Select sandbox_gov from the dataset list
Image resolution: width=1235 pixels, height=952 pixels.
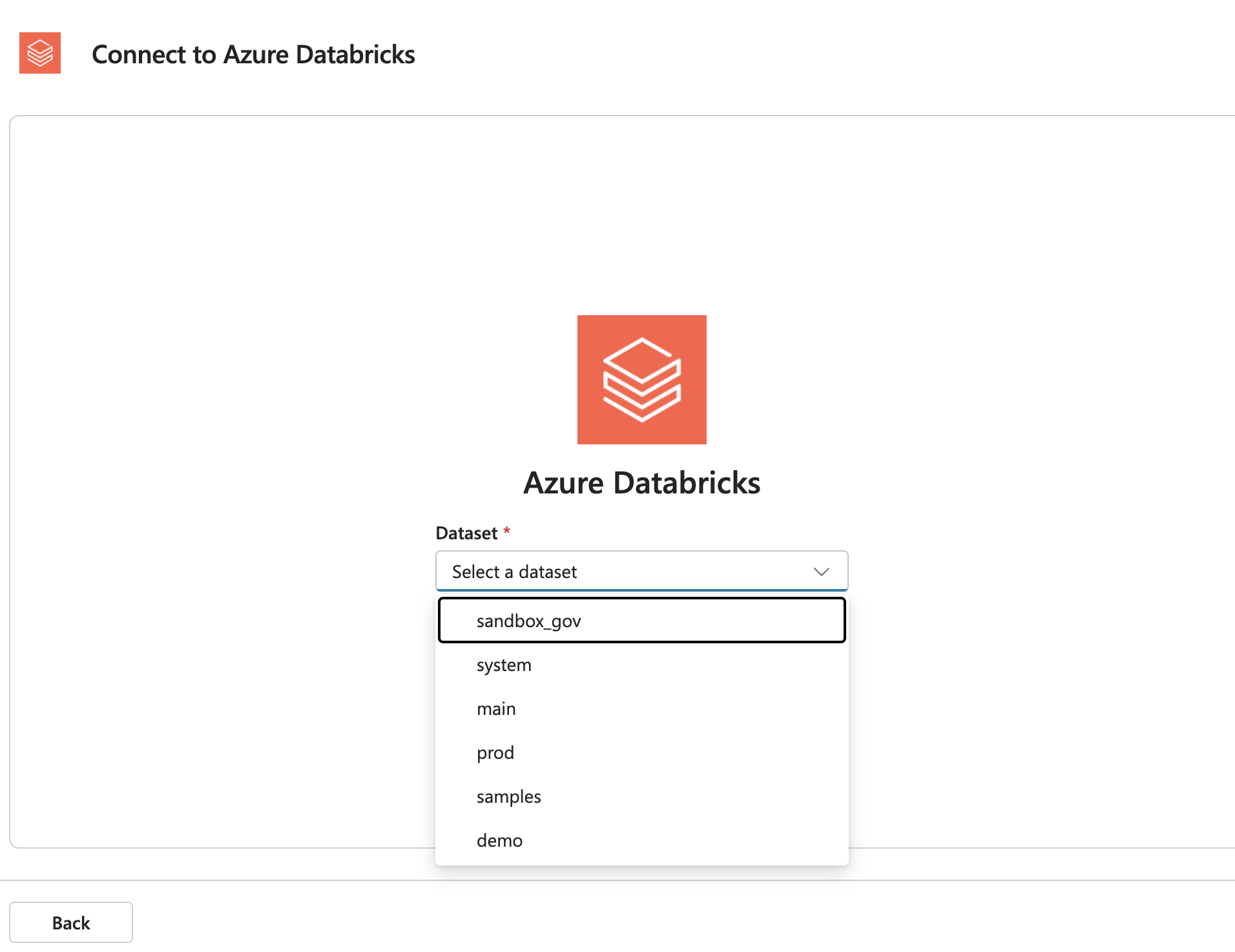pos(641,621)
